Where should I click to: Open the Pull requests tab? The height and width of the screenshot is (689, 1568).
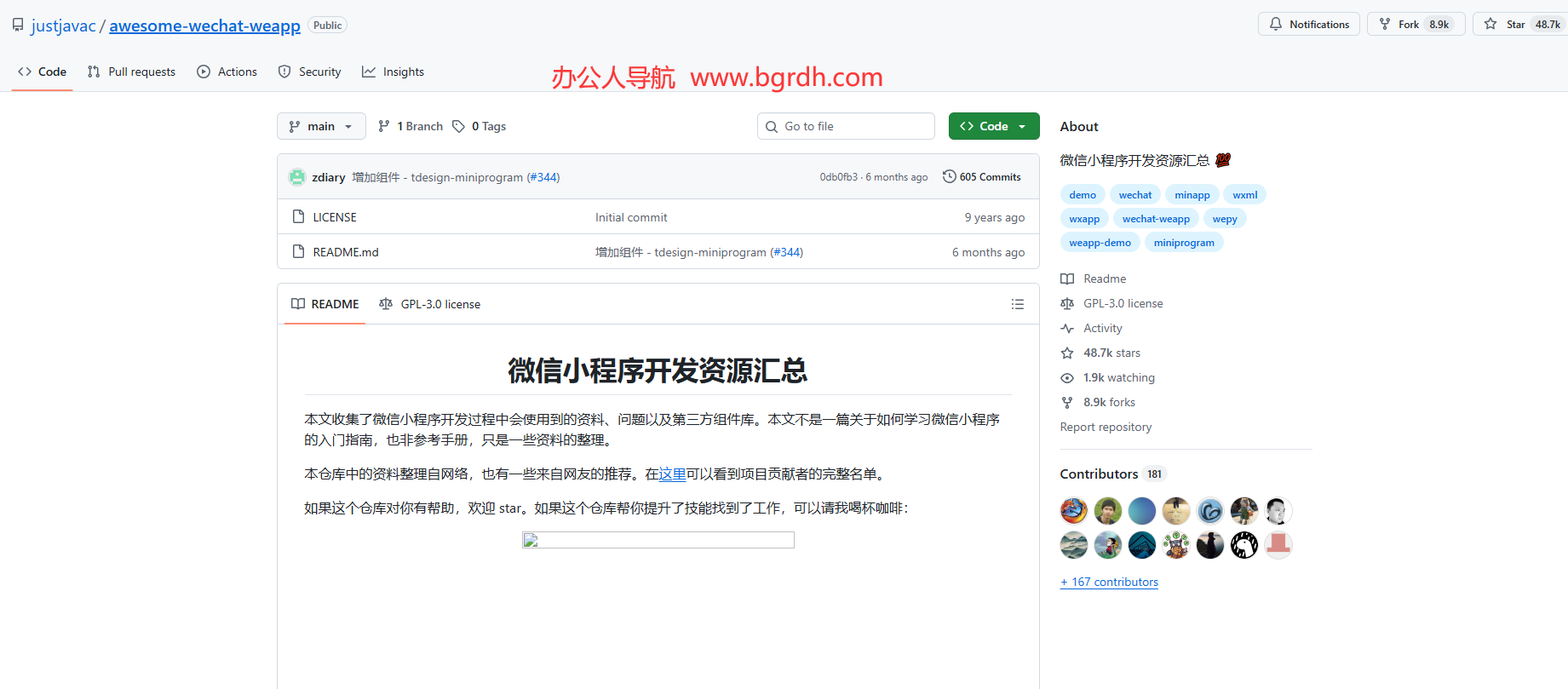pyautogui.click(x=131, y=72)
